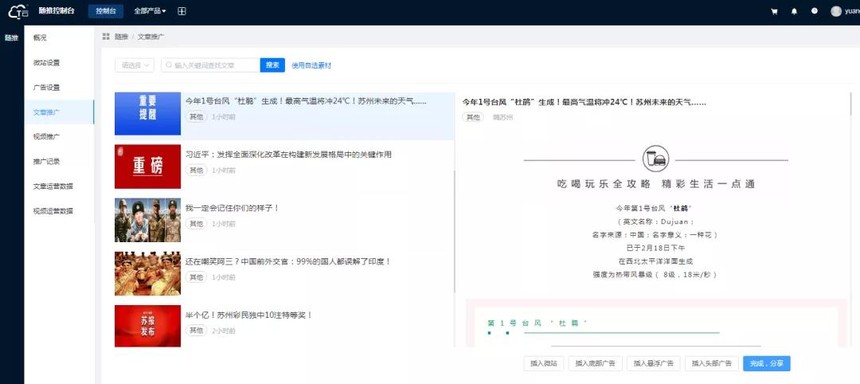Click 其他 tag under 半个亿 article

[196, 330]
